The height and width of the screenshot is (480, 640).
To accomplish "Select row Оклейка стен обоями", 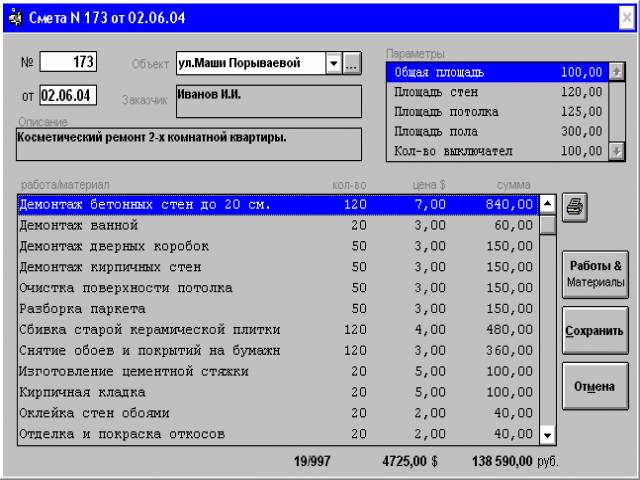I will (x=278, y=413).
